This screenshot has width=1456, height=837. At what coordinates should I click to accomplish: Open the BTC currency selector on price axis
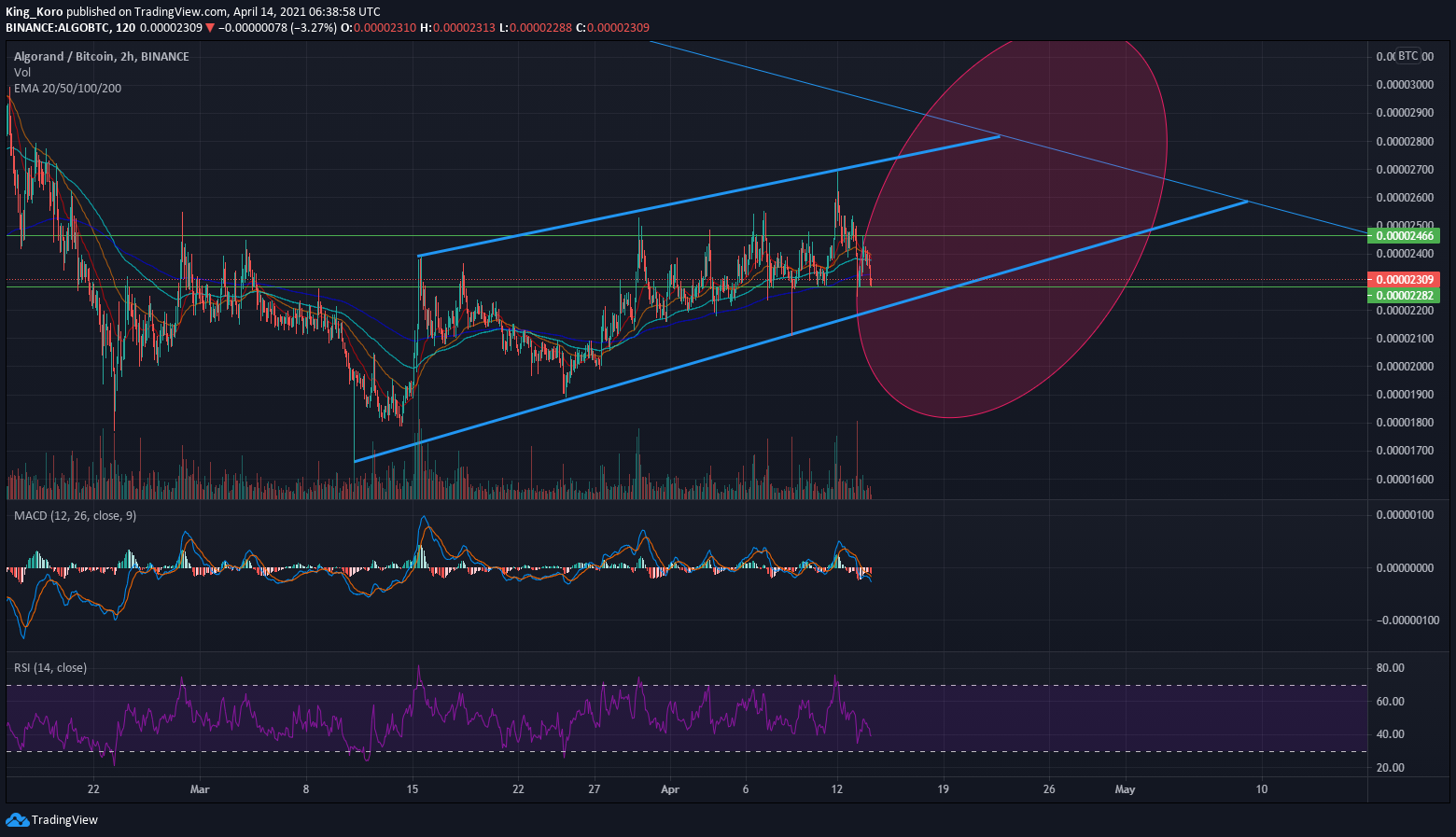pos(1407,56)
